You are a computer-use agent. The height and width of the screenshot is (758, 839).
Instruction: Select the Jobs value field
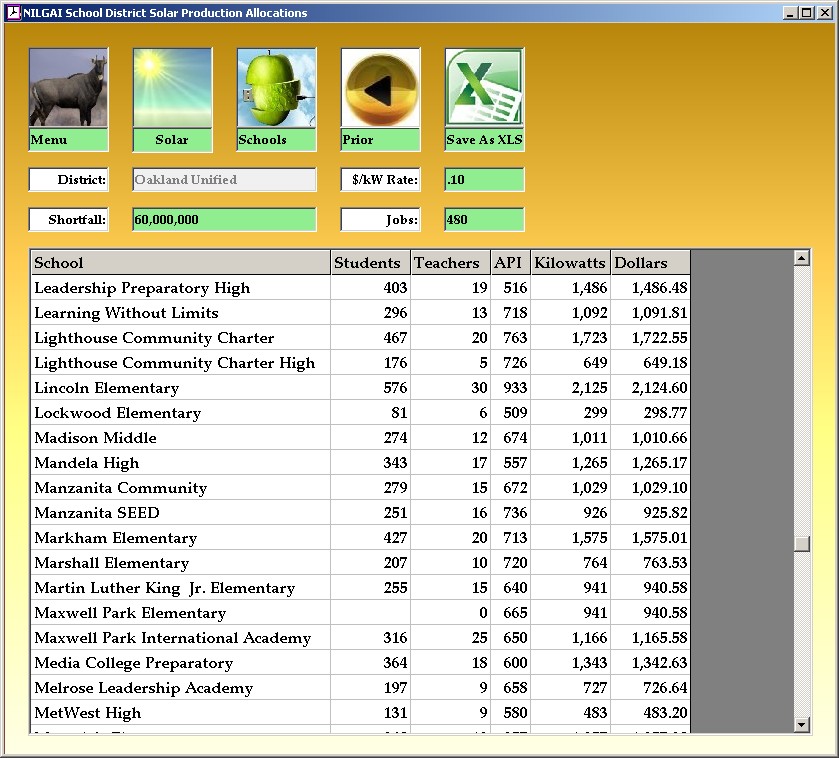[484, 220]
